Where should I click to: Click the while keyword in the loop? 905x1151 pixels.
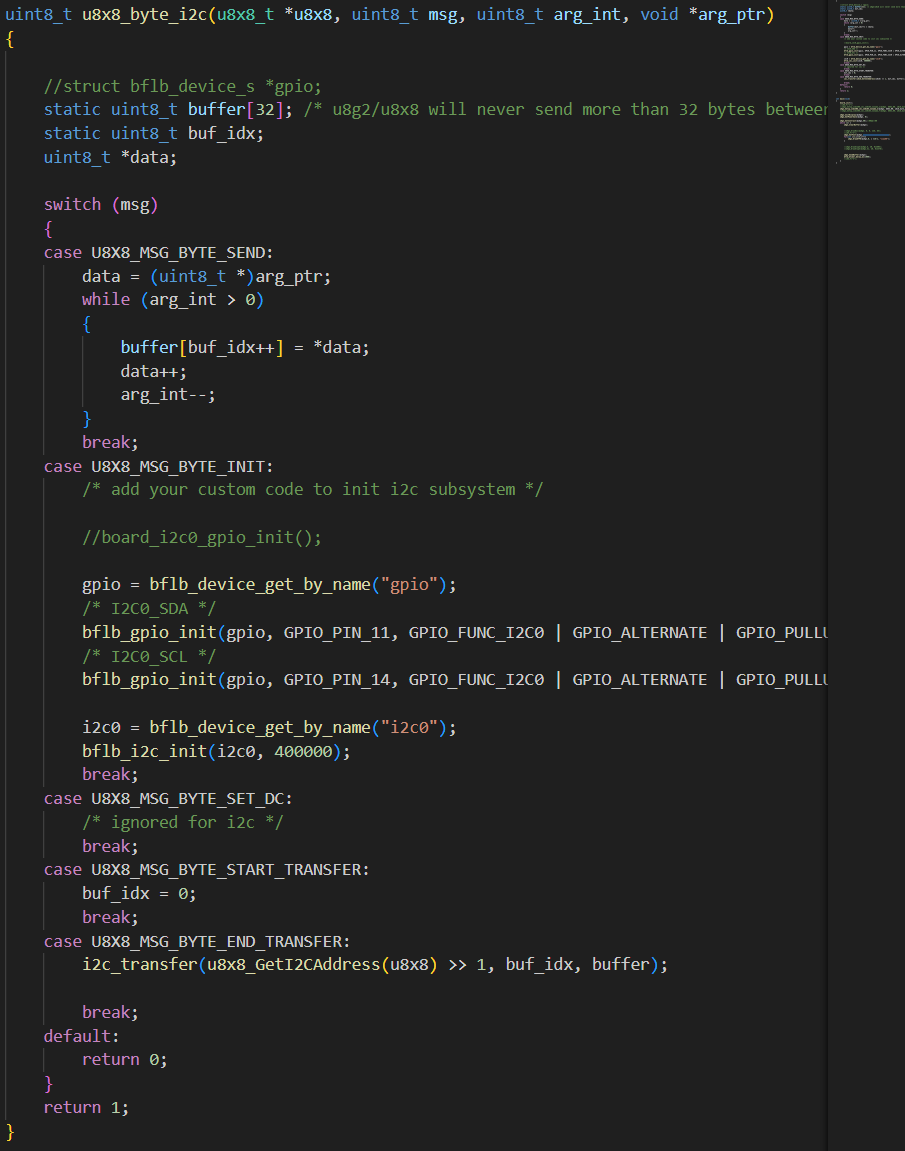[106, 300]
